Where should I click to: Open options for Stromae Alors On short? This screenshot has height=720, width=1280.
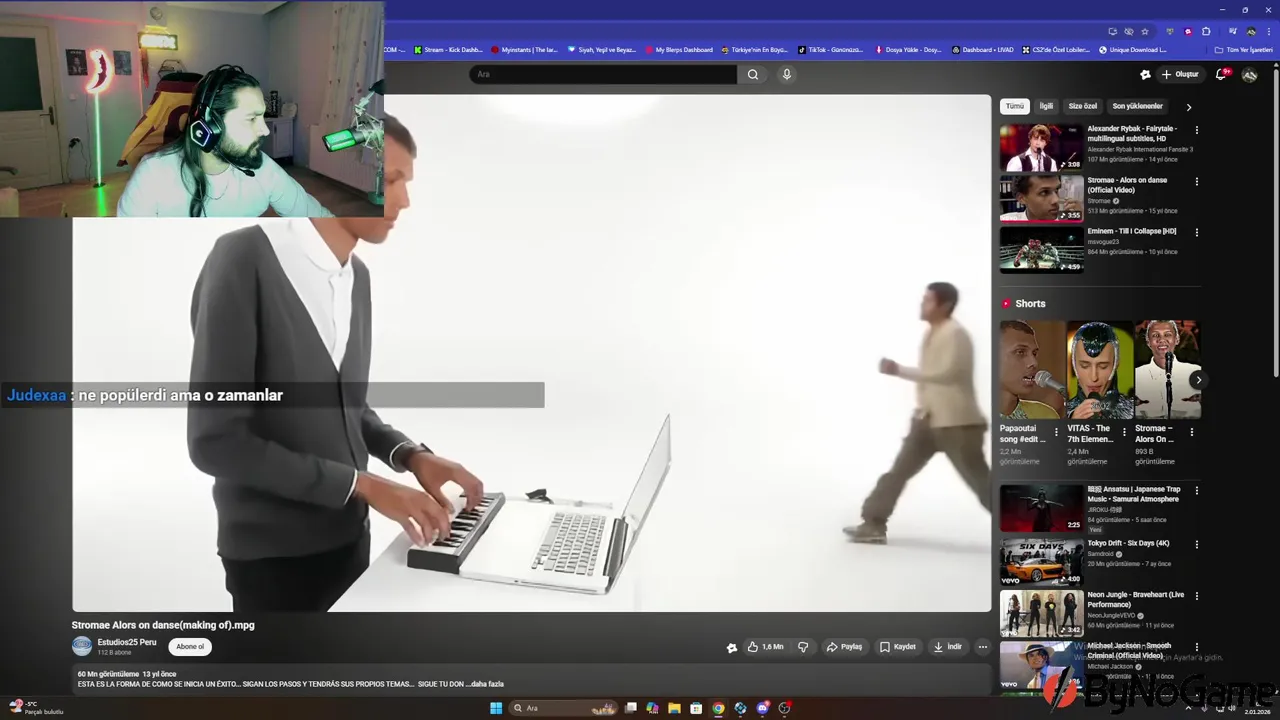1191,433
